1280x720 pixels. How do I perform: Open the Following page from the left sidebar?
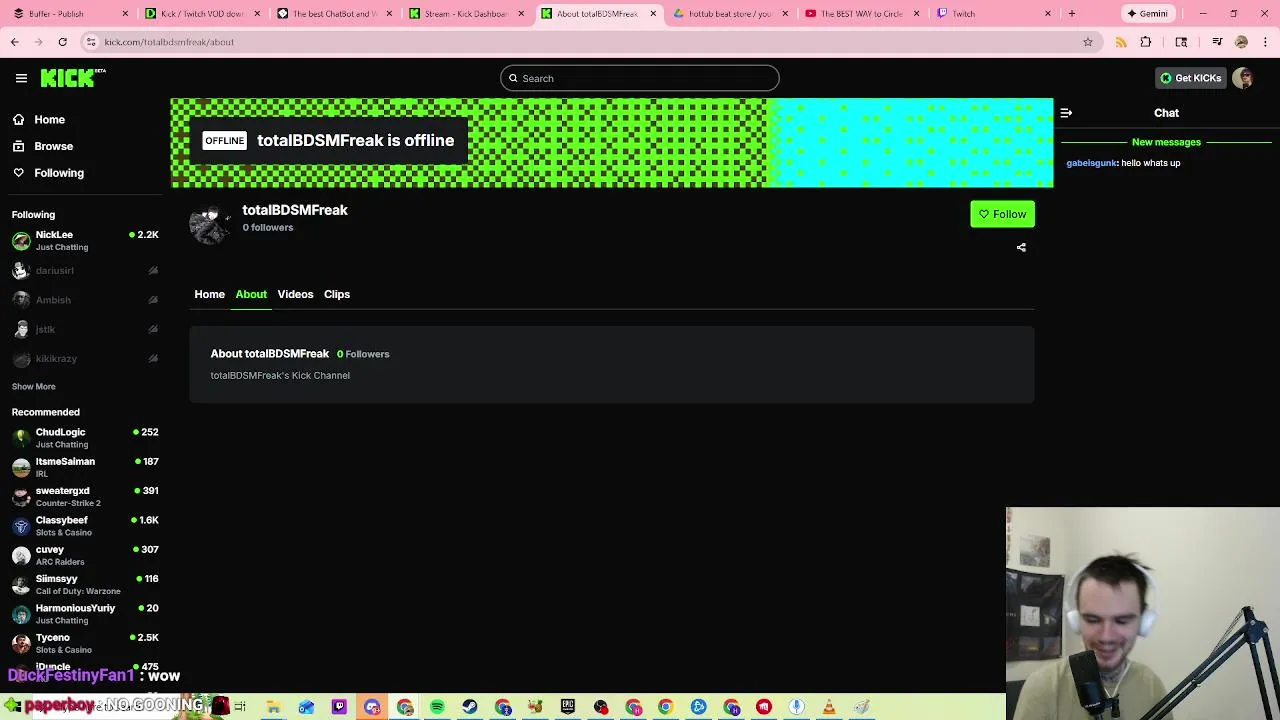tap(58, 173)
